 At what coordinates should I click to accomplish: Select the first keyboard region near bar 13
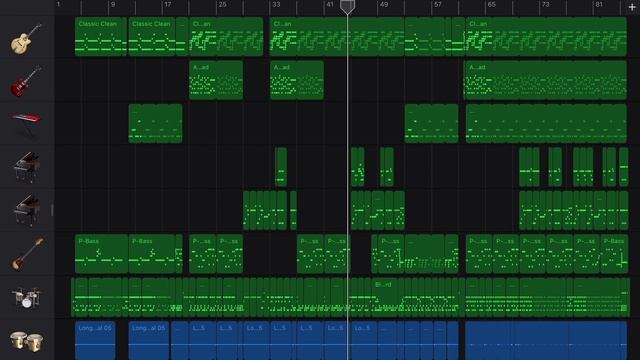(x=156, y=123)
